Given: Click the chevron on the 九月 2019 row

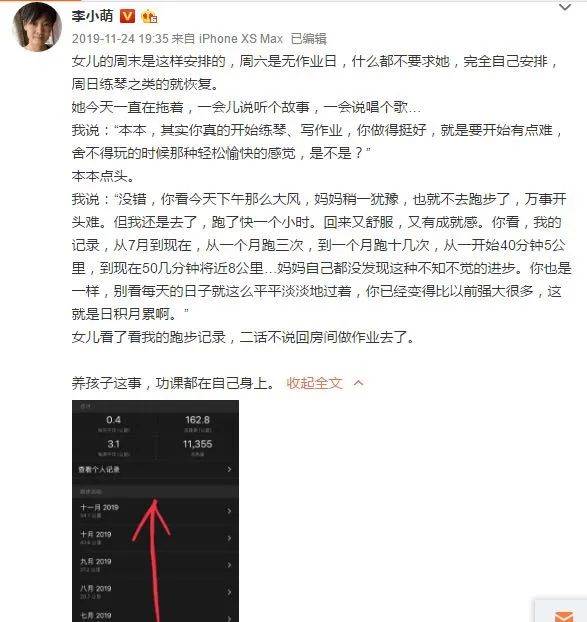Looking at the screenshot, I should [x=229, y=565].
